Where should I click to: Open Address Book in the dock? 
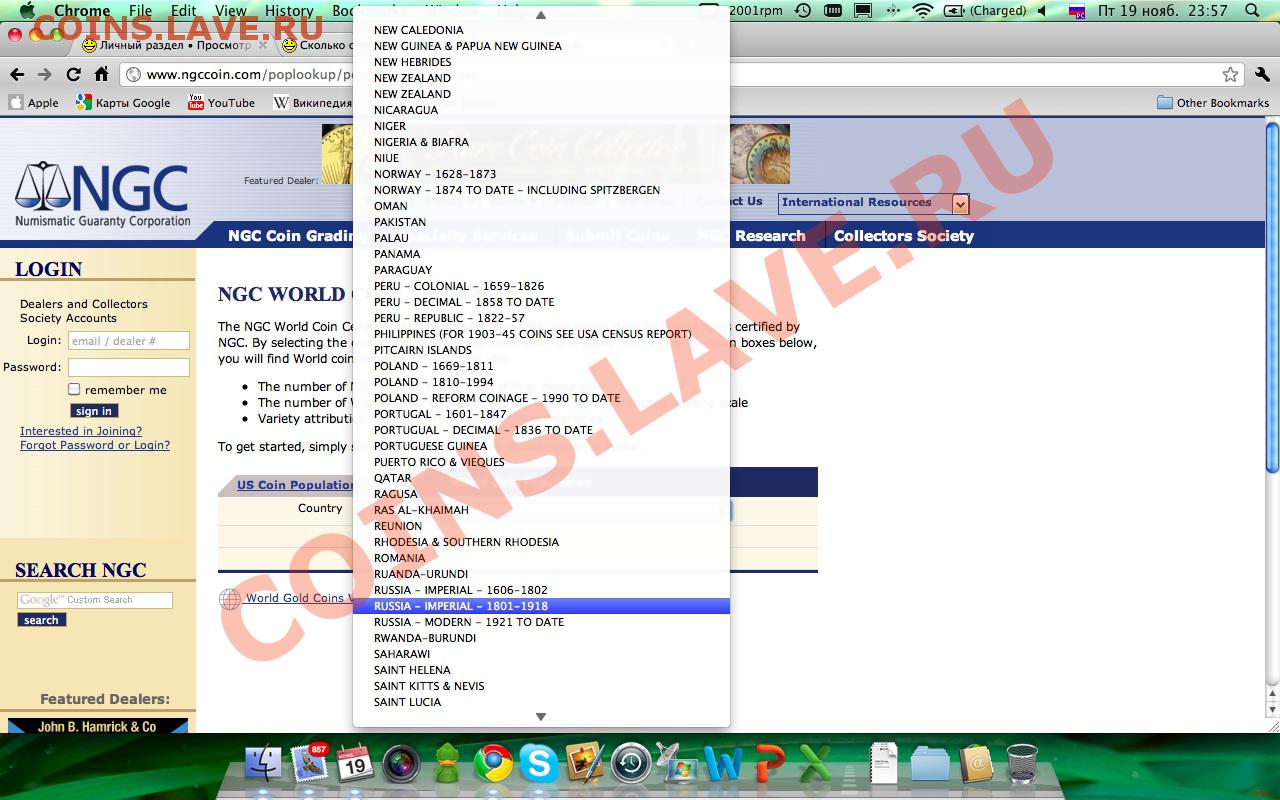[x=976, y=764]
